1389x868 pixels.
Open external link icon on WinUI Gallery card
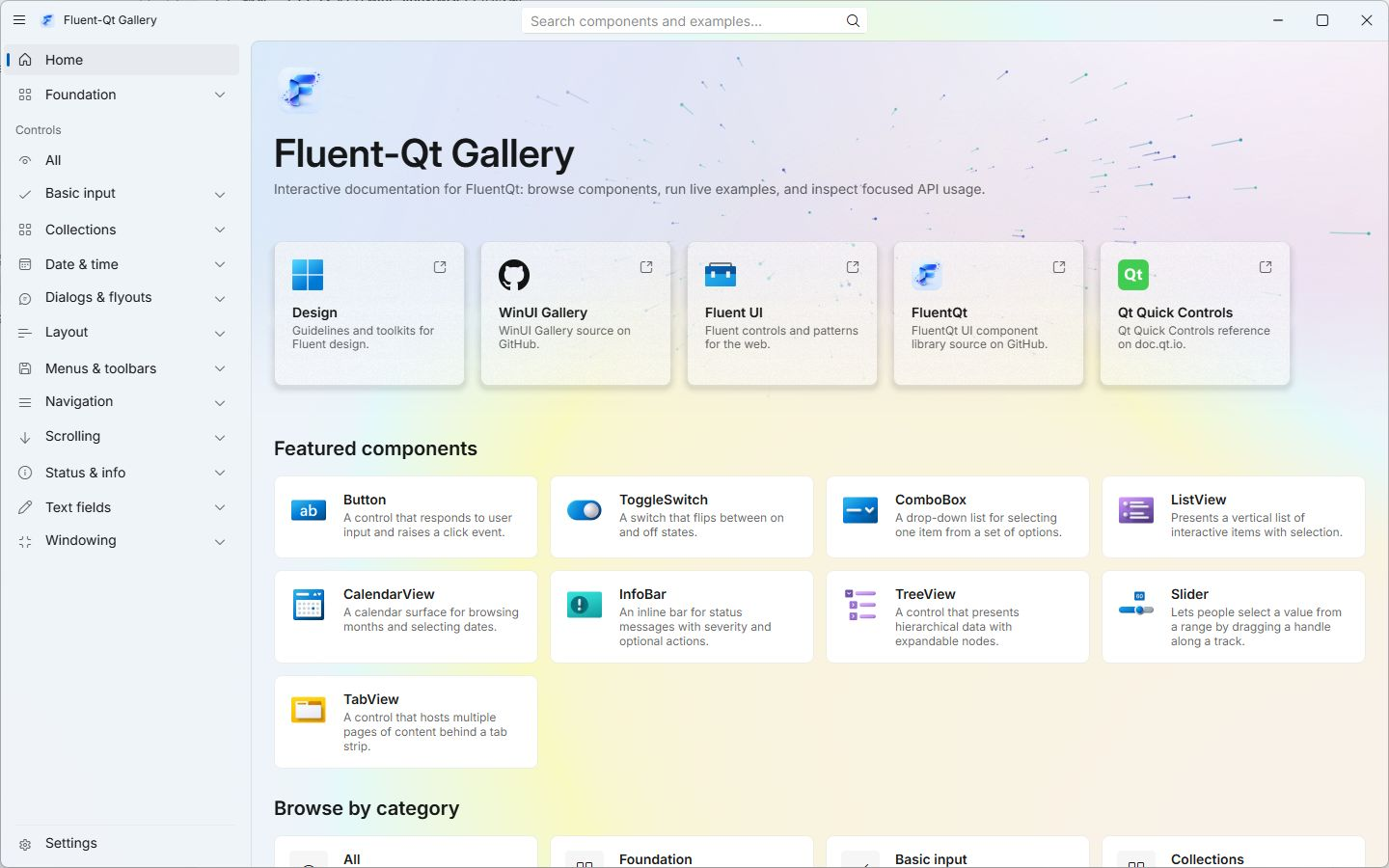(x=646, y=267)
